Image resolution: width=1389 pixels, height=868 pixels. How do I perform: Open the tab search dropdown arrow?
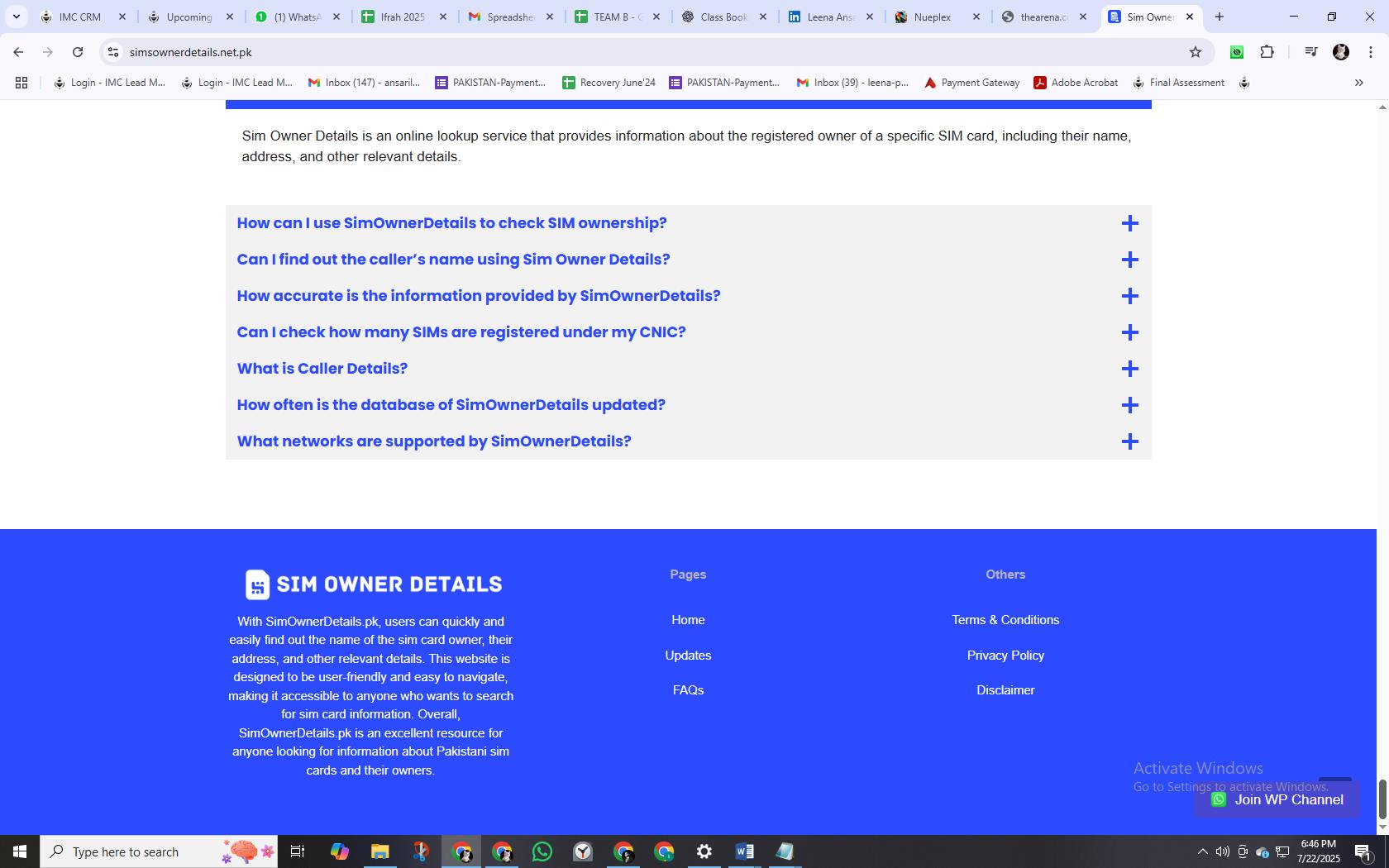[16, 17]
